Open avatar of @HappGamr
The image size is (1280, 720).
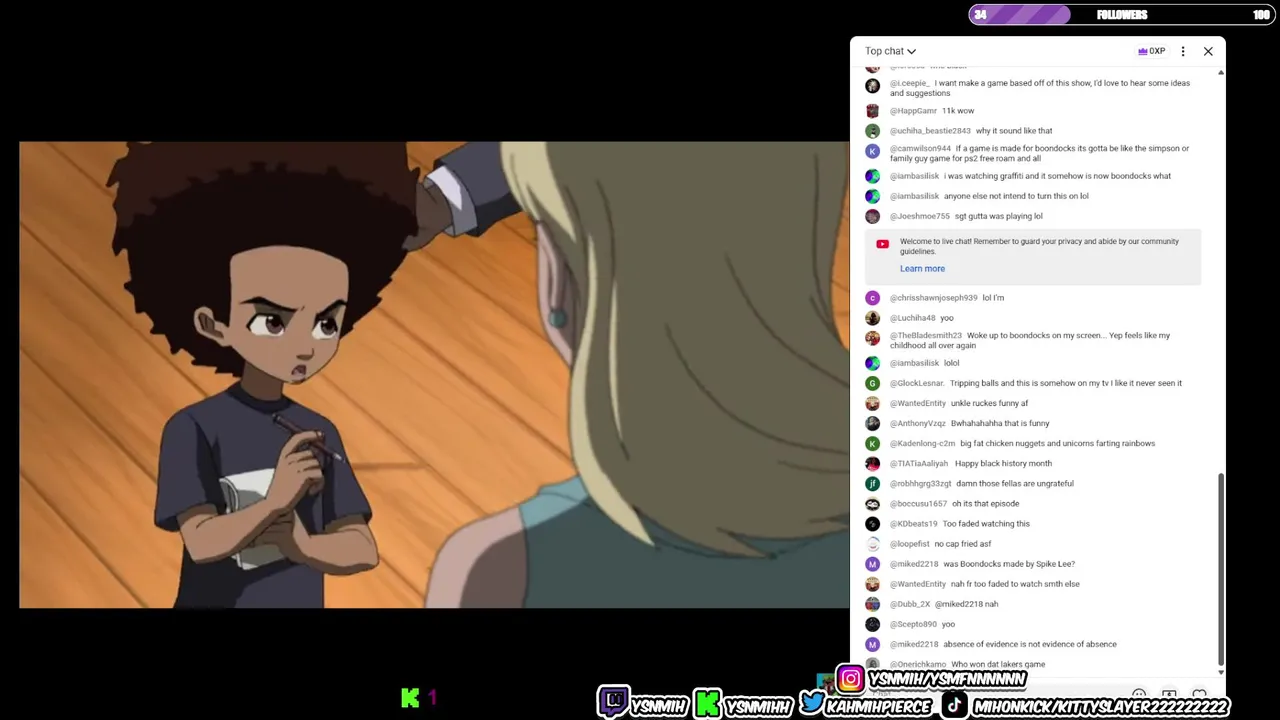click(872, 111)
